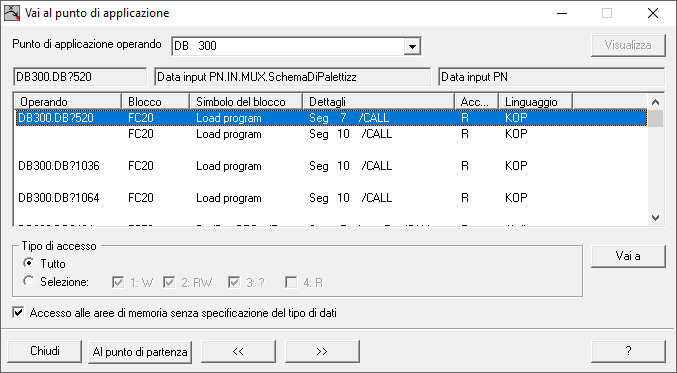
Task: Click the Chiudi button
Action: point(45,351)
